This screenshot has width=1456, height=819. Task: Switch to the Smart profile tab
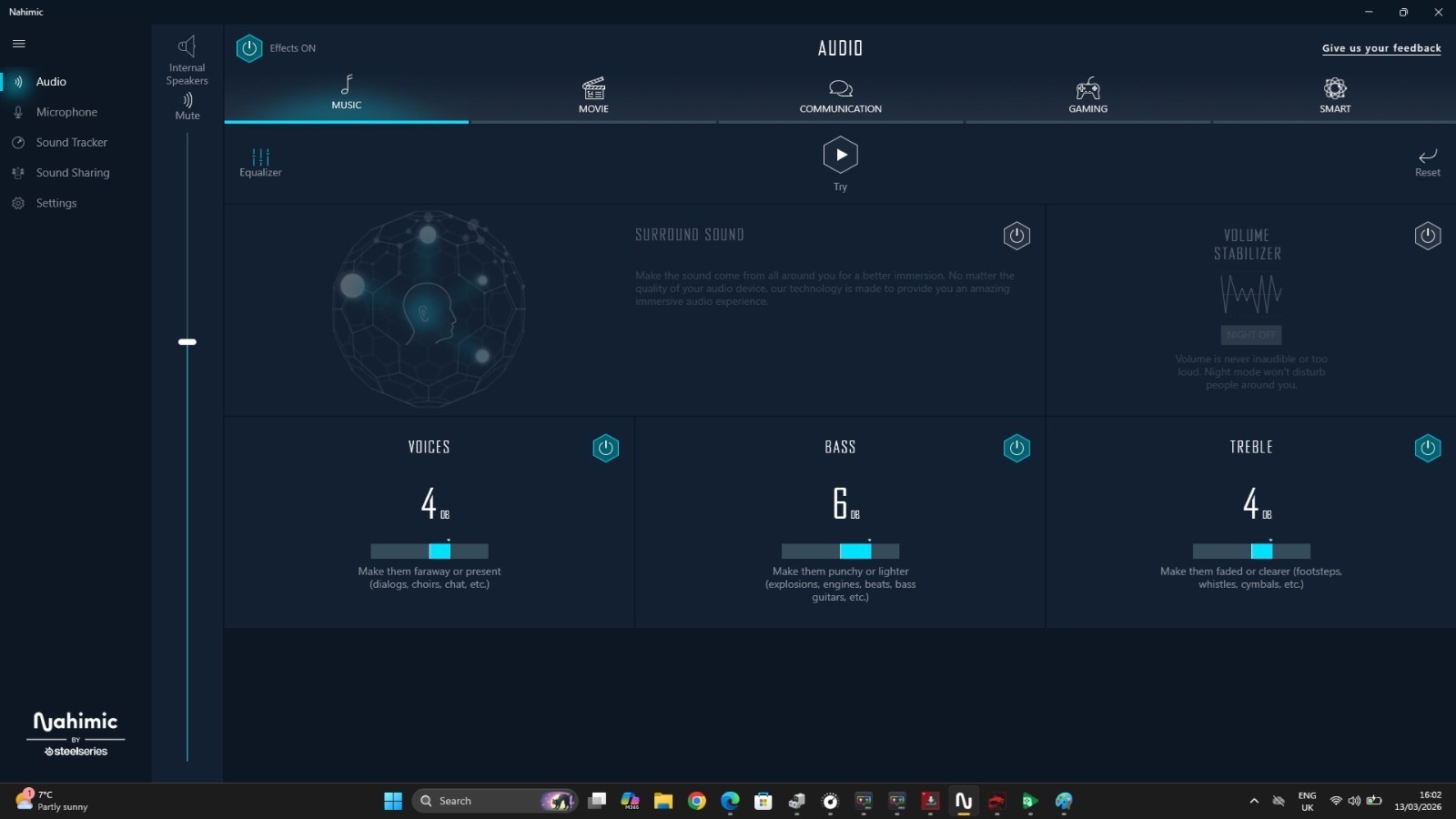click(x=1335, y=95)
